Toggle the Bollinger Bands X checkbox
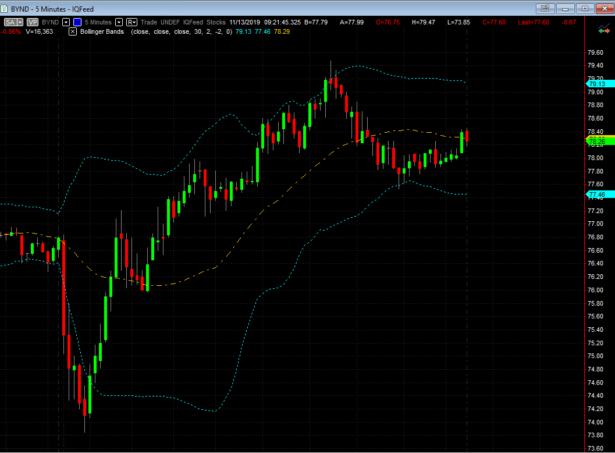Viewport: 615px width, 453px height. click(71, 31)
